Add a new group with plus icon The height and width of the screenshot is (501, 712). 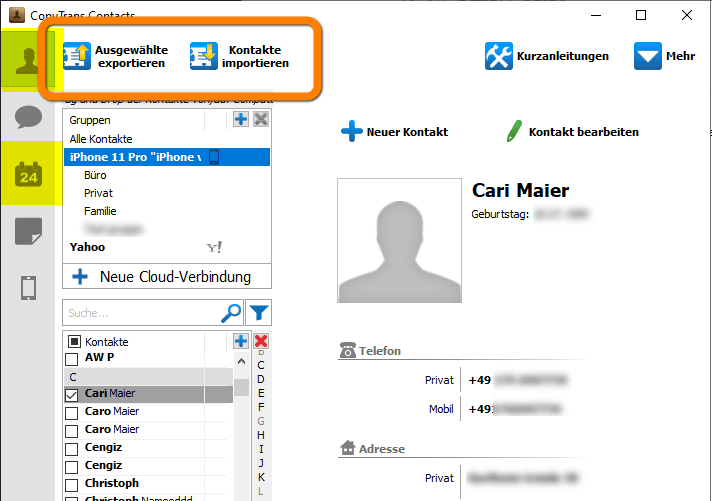(241, 119)
